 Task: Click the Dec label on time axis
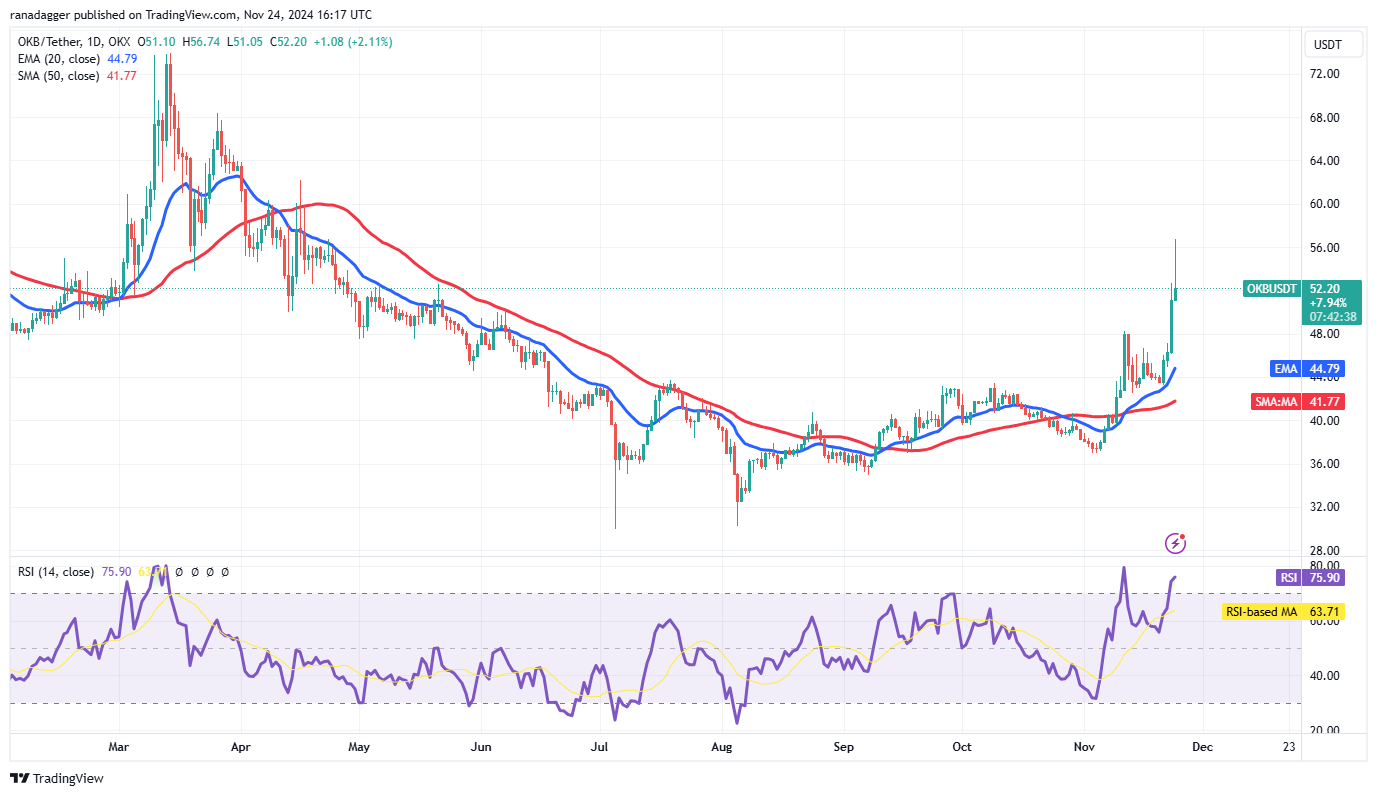click(x=1203, y=747)
